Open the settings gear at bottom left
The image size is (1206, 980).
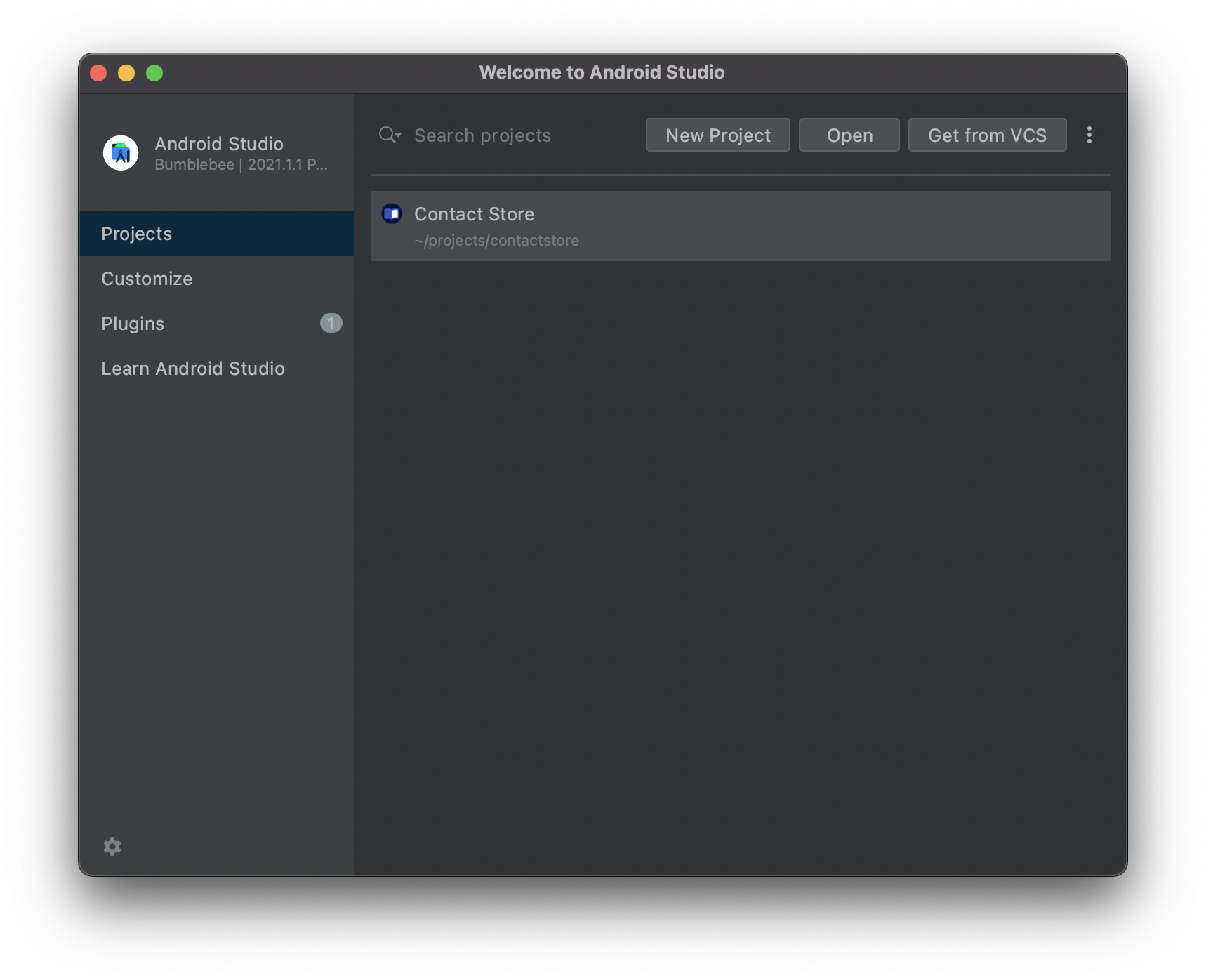coord(112,847)
